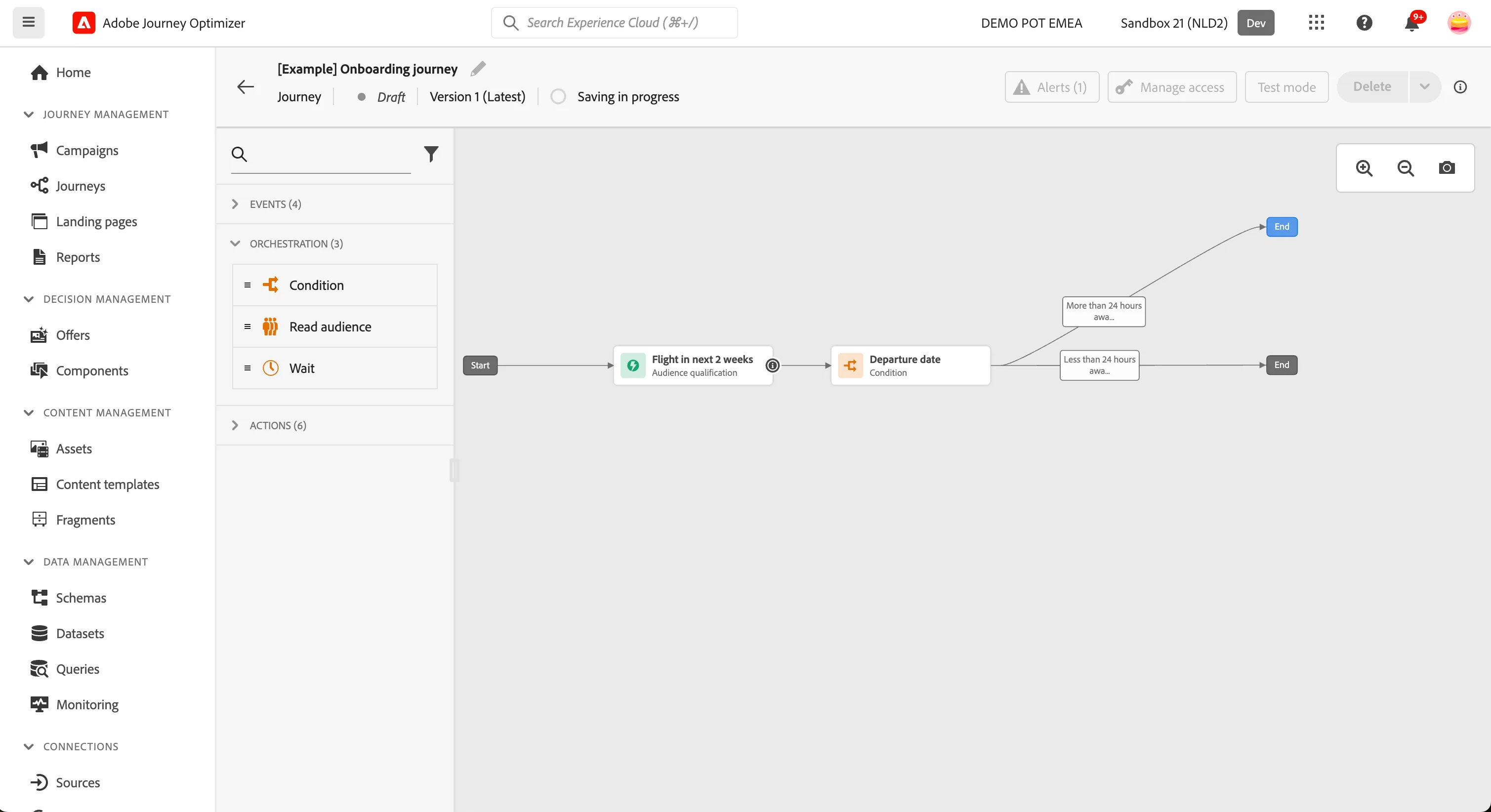This screenshot has width=1491, height=812.
Task: Open journey info circle icon near Delete
Action: [x=1460, y=87]
